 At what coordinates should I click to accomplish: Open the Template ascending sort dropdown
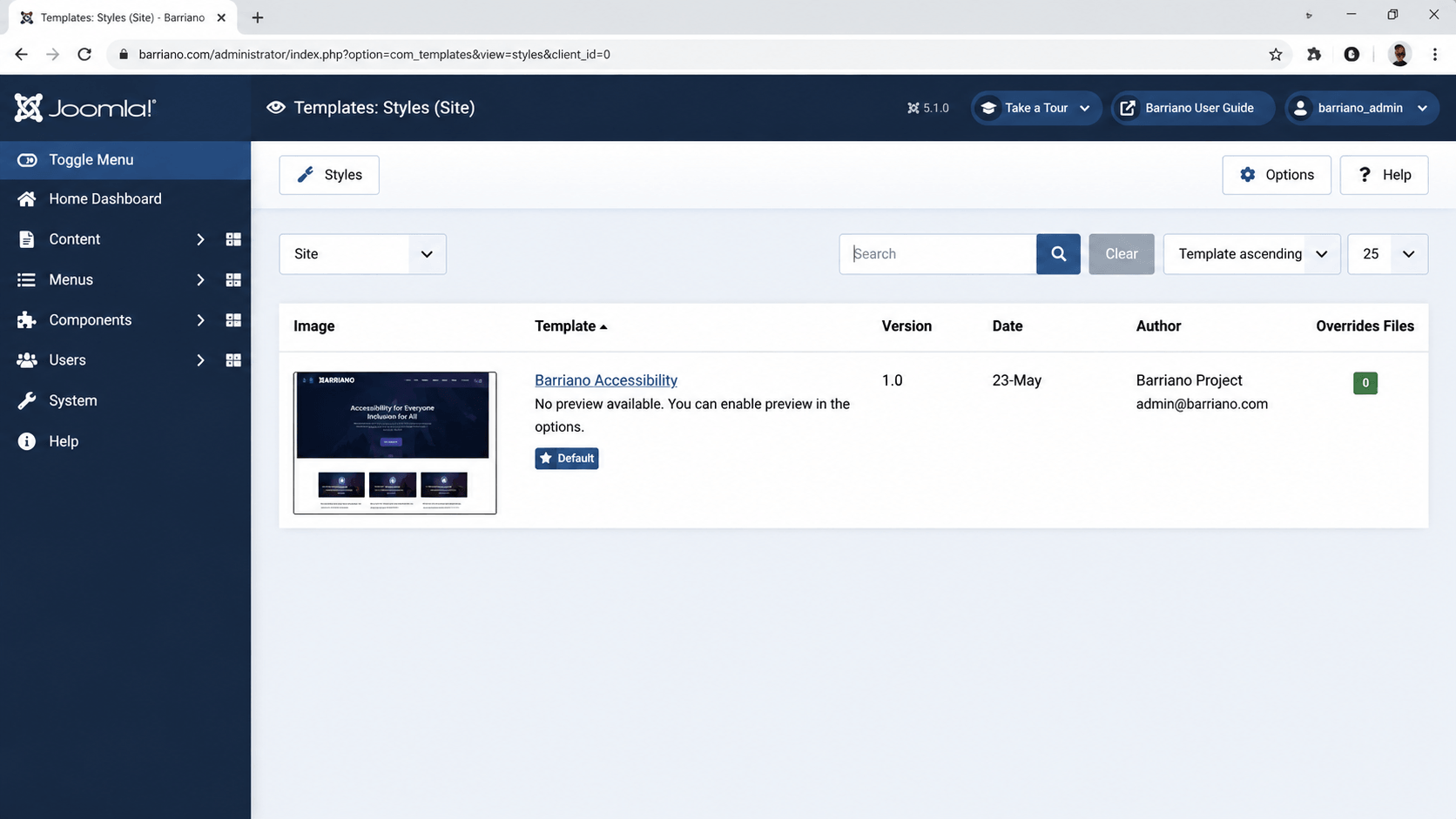pyautogui.click(x=1251, y=254)
